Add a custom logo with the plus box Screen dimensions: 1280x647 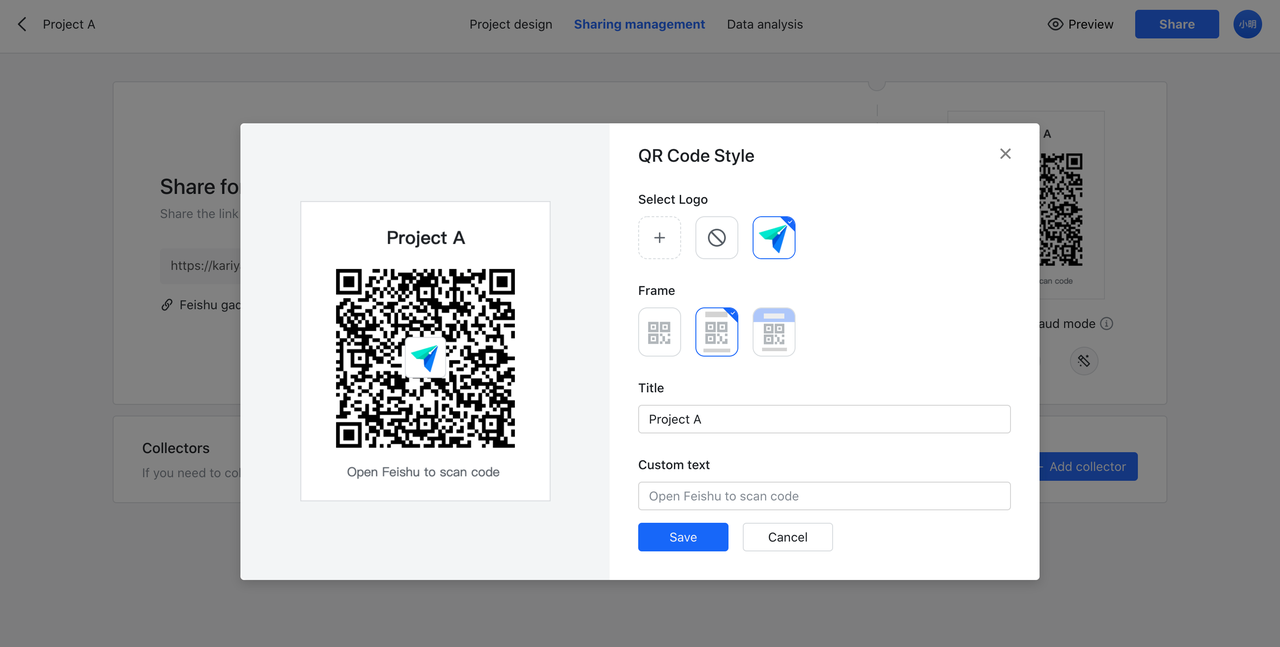pos(660,238)
